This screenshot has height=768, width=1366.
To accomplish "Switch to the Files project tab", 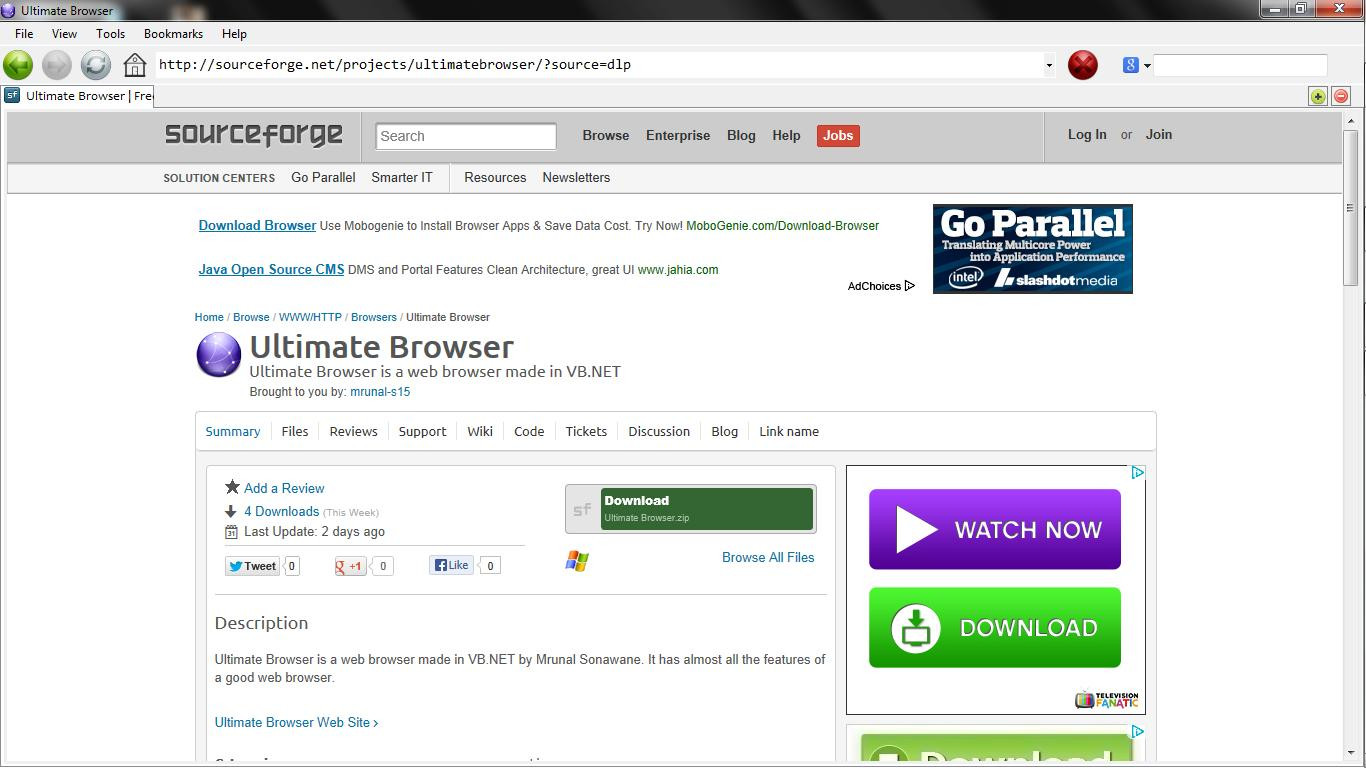I will pyautogui.click(x=295, y=431).
